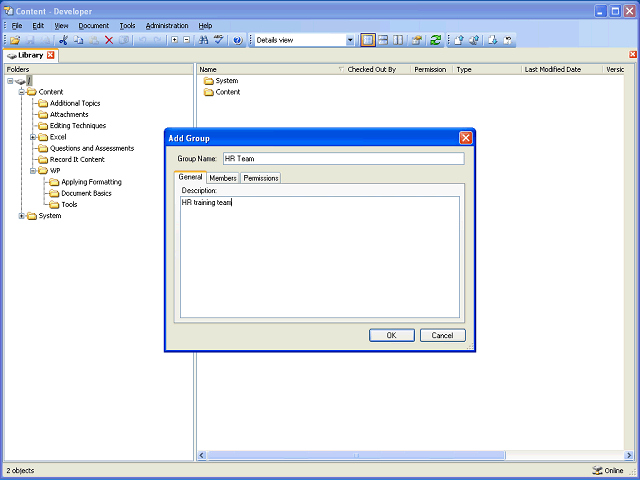This screenshot has height=480, width=640.
Task: Click the folder properties toolbar icon
Action: point(417,40)
